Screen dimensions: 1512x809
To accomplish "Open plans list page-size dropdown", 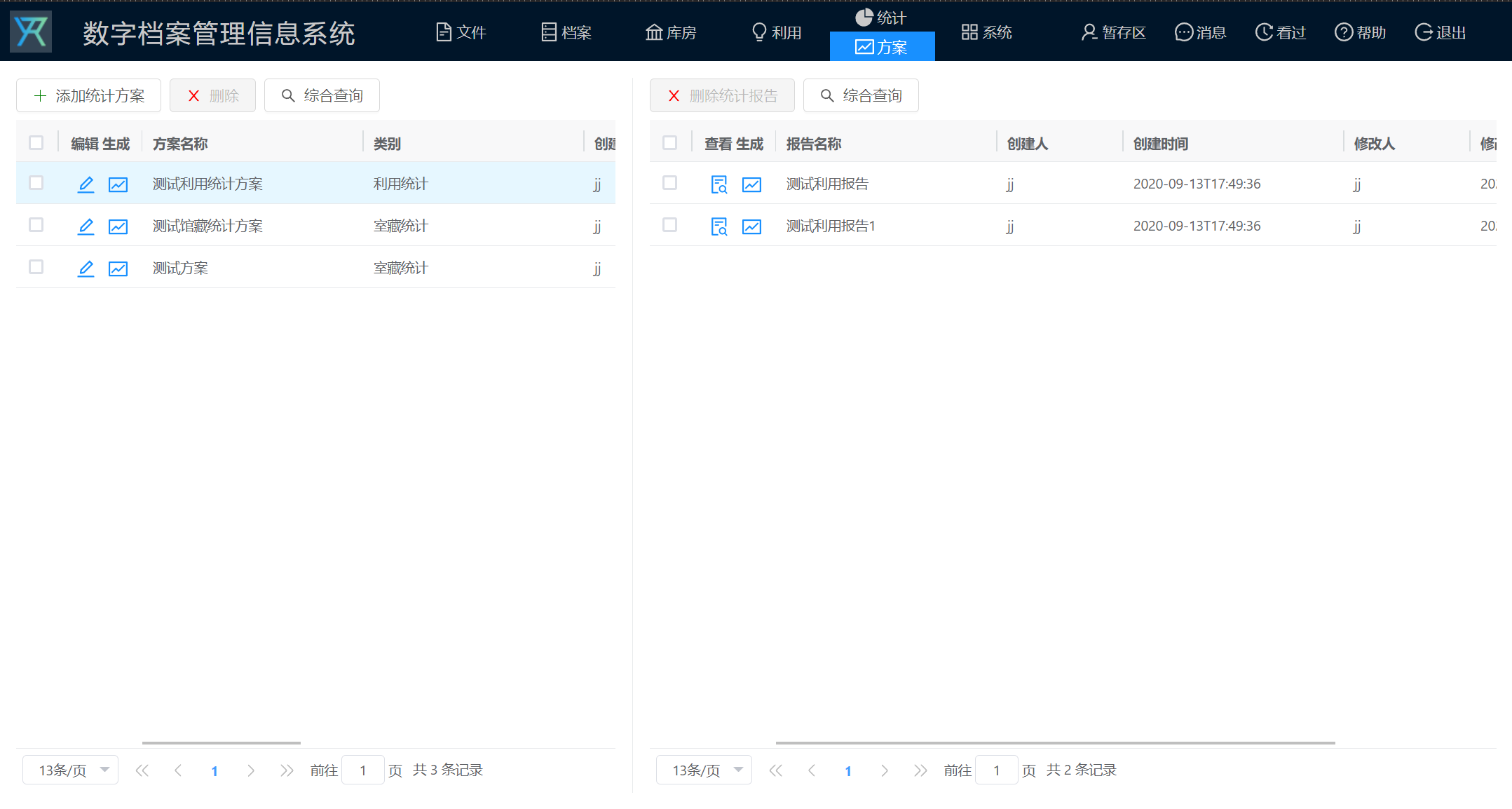I will (70, 770).
